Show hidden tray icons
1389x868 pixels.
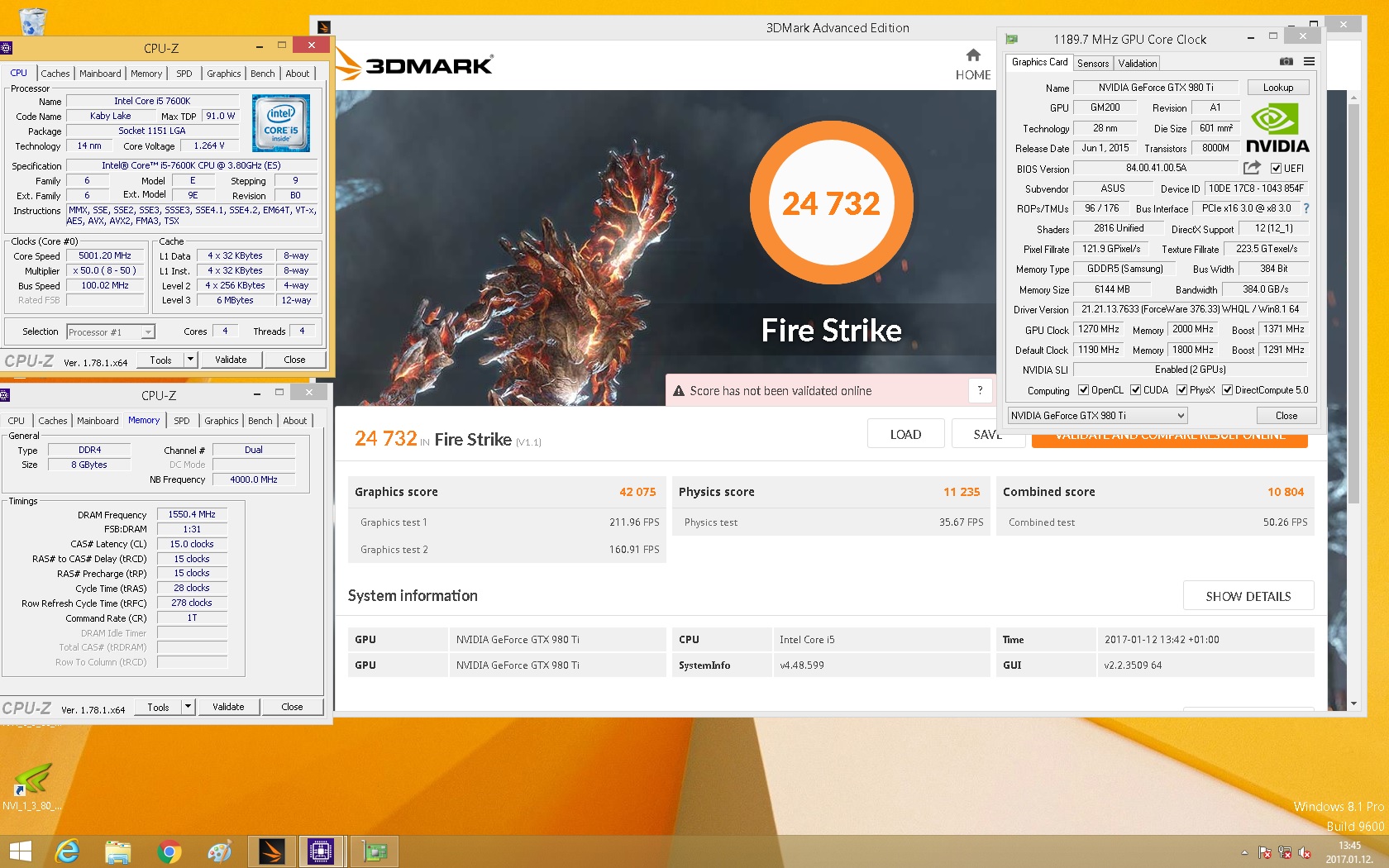click(x=1244, y=852)
